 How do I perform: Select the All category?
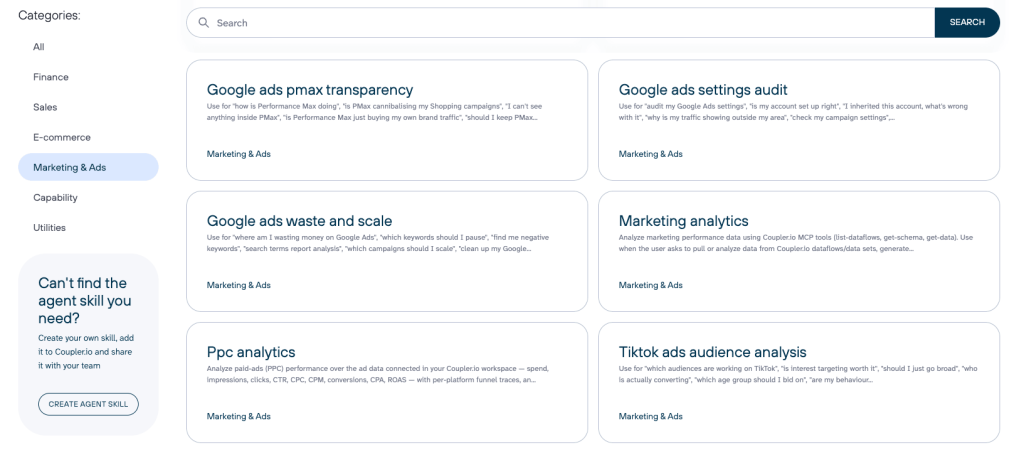tap(39, 47)
